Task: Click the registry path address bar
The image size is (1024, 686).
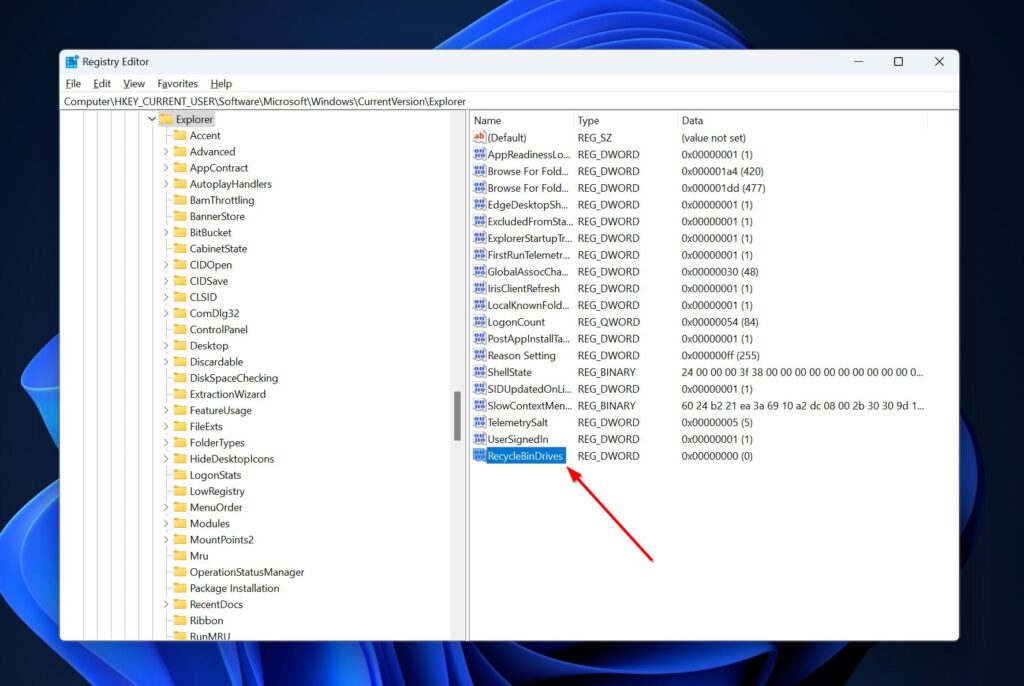Action: click(300, 101)
